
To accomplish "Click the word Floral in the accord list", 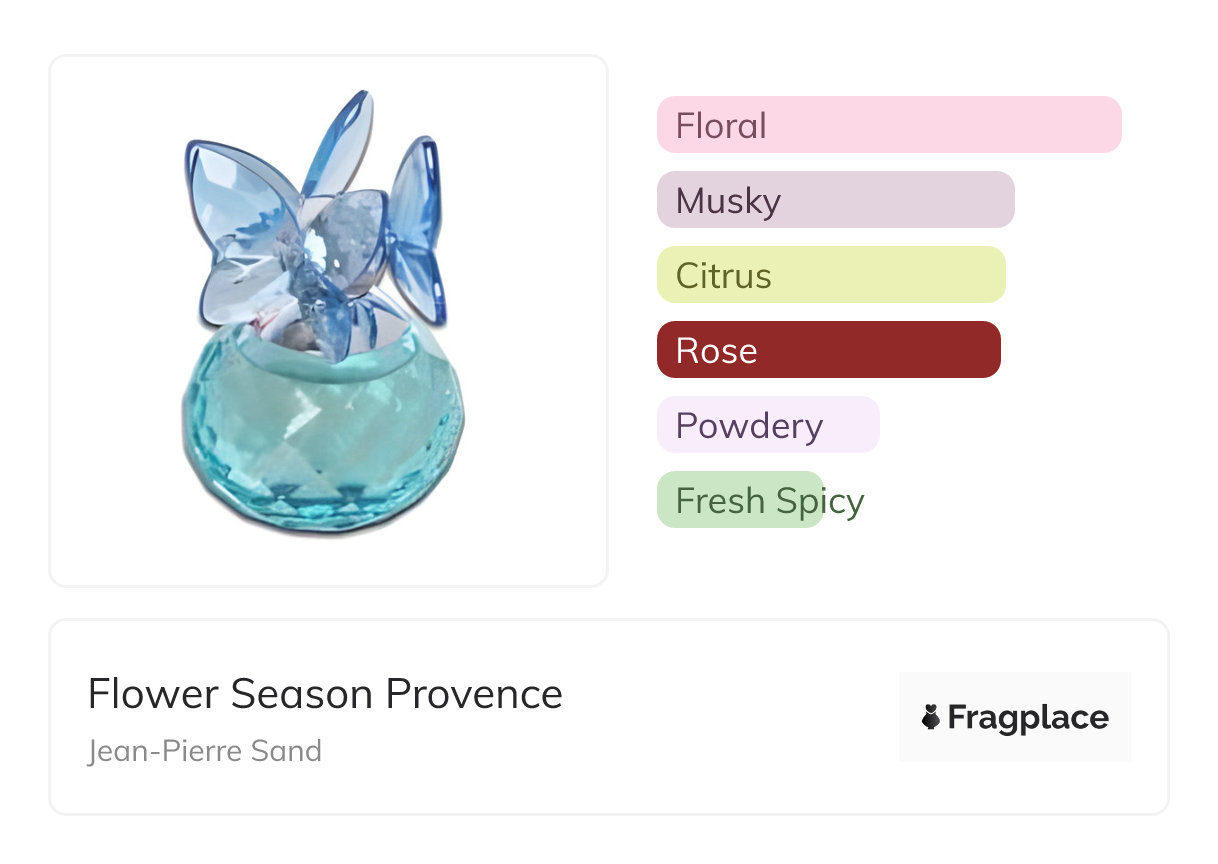I will point(721,126).
